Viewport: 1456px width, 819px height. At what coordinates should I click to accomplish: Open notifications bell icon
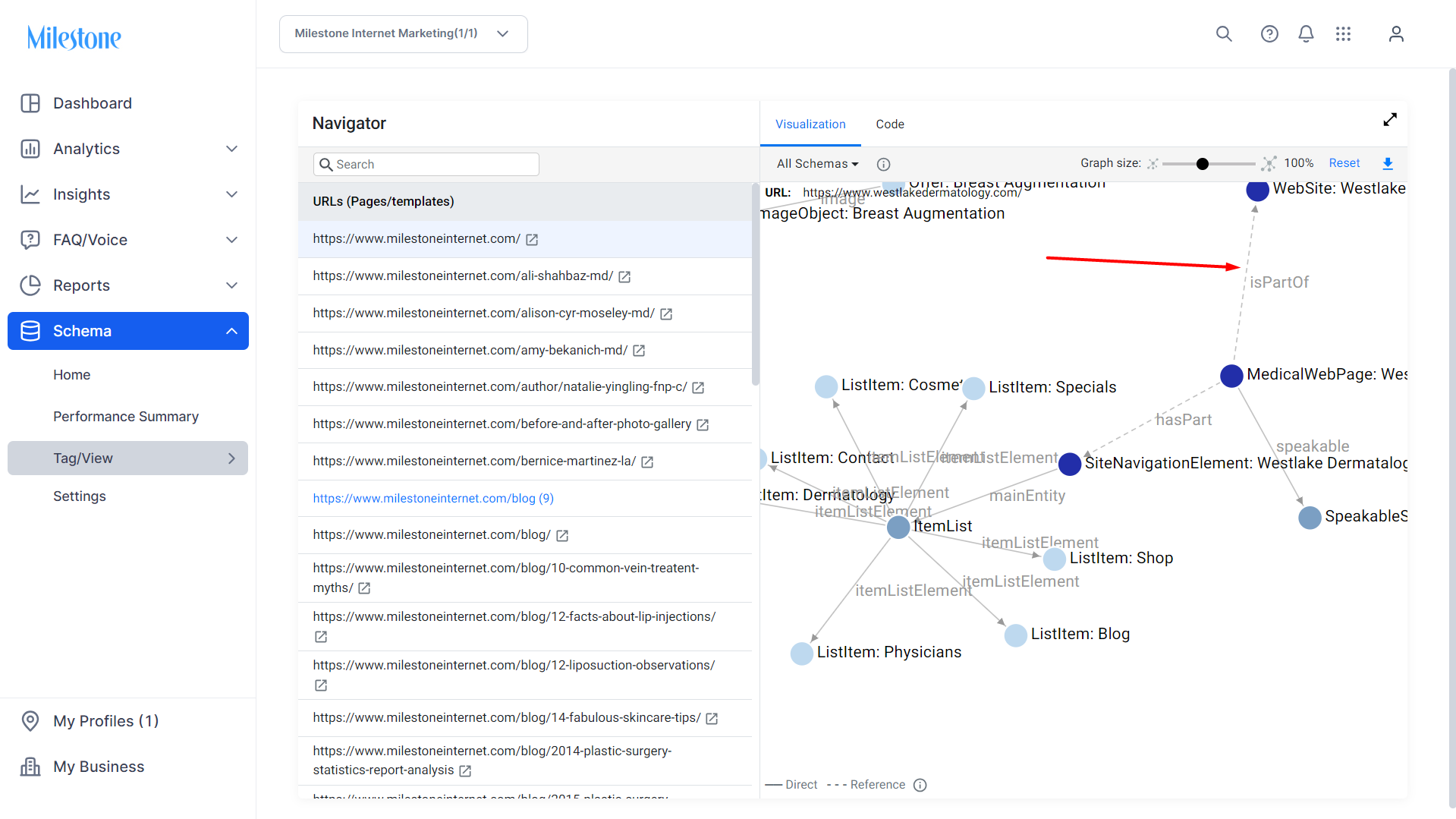point(1306,34)
